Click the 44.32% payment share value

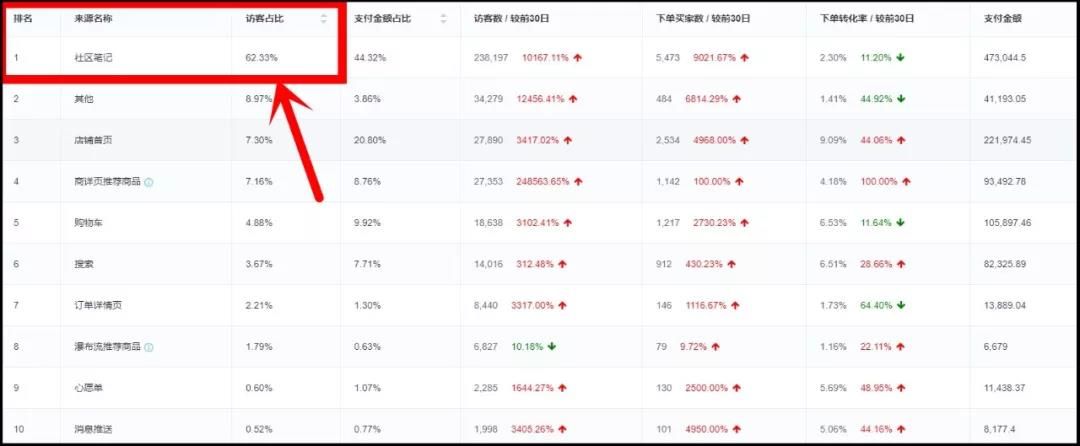pos(369,58)
